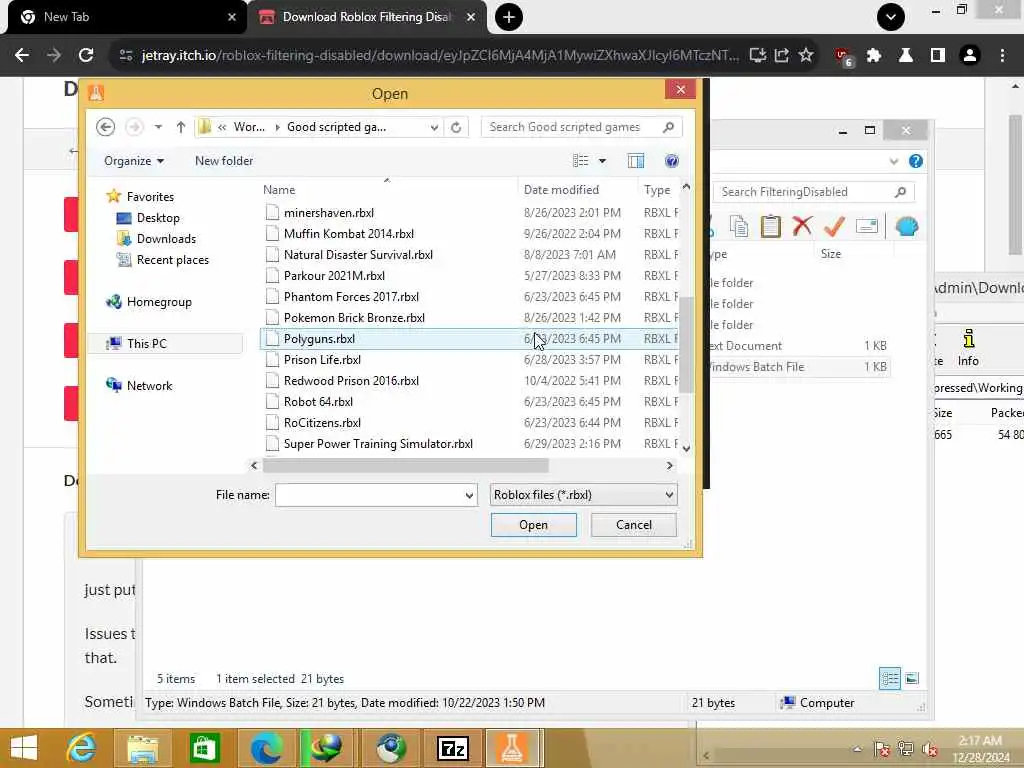The height and width of the screenshot is (768, 1024).
Task: Click the red delete X in Explorer toolbar
Action: 802,226
